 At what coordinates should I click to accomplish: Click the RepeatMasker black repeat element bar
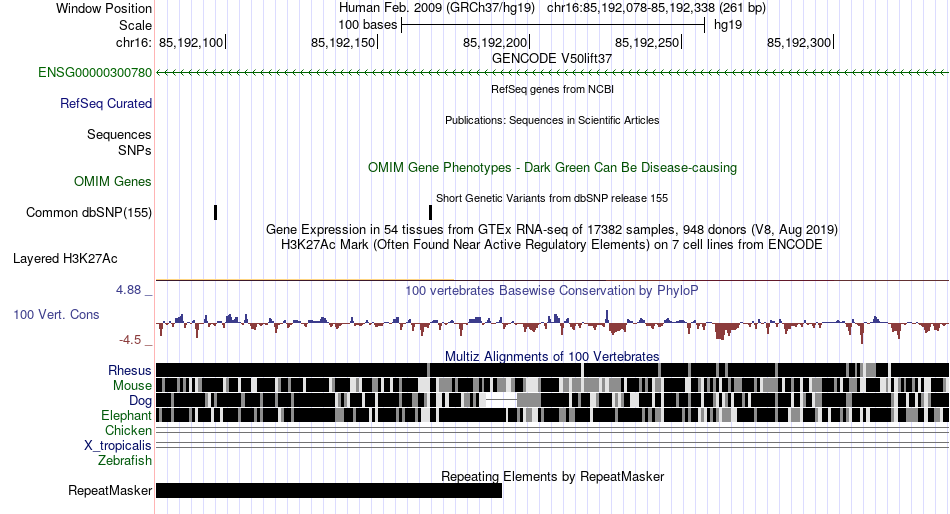(329, 490)
